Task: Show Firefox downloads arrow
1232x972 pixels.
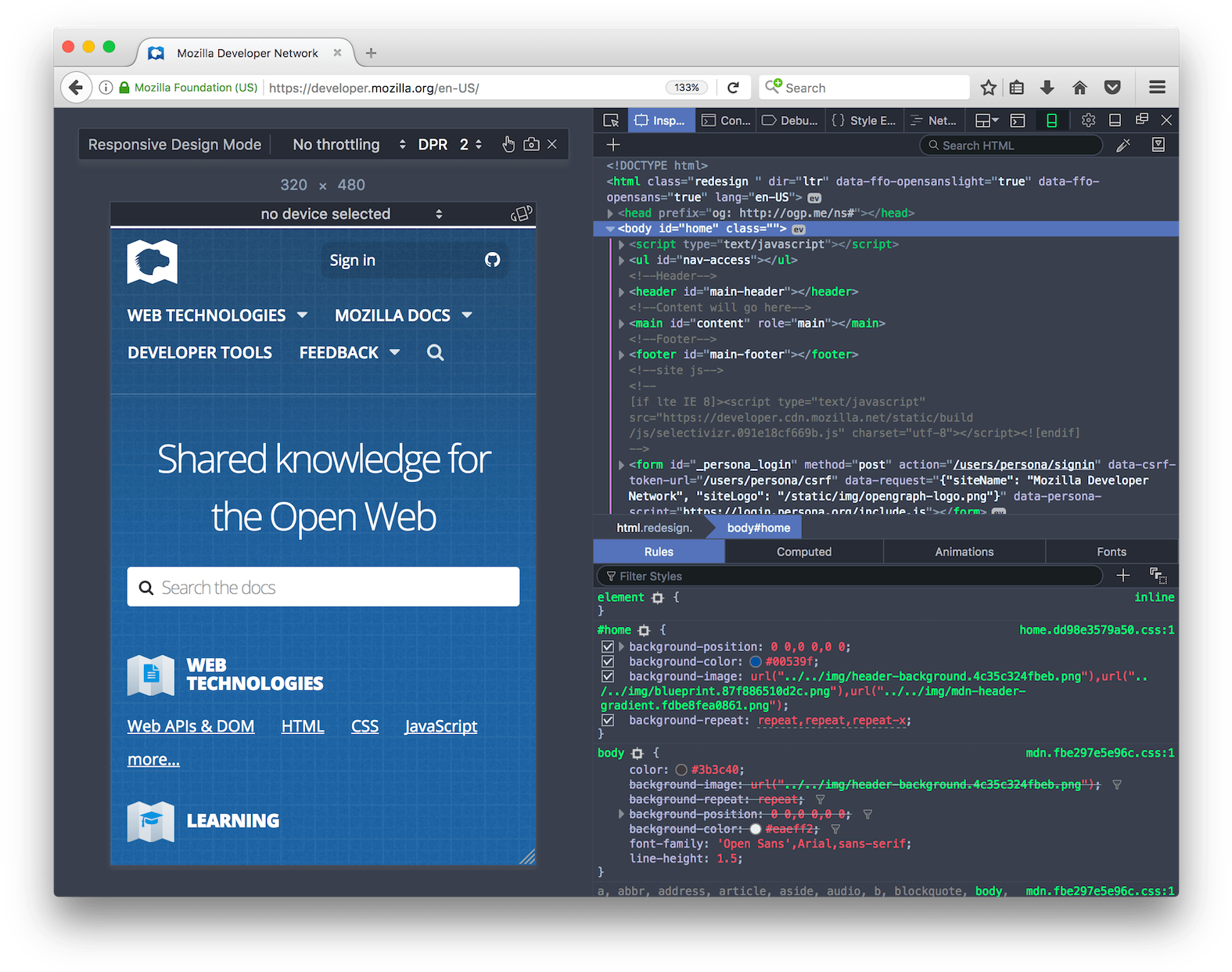Action: [x=1047, y=88]
